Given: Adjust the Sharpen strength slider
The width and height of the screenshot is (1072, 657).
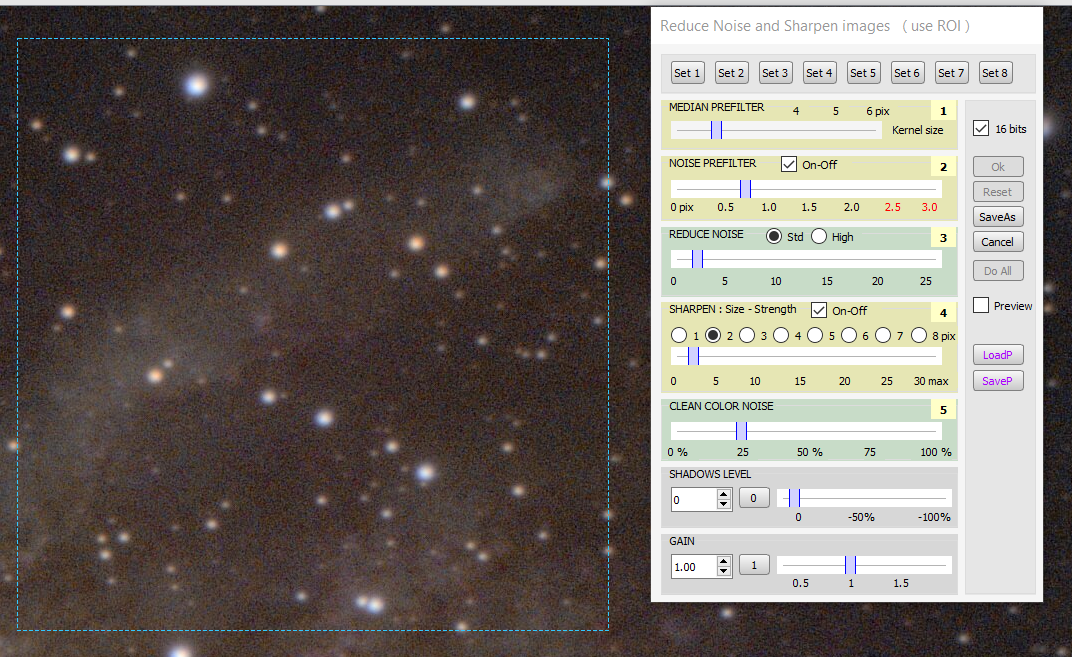Looking at the screenshot, I should pos(806,356).
